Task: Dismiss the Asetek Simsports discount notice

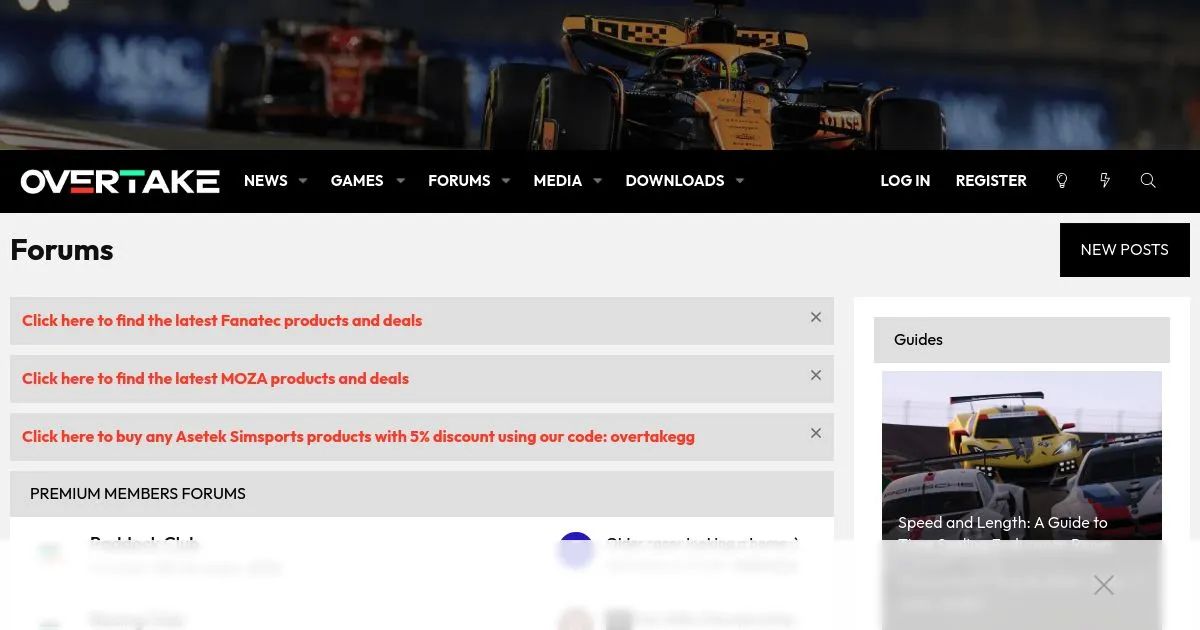Action: coord(816,433)
